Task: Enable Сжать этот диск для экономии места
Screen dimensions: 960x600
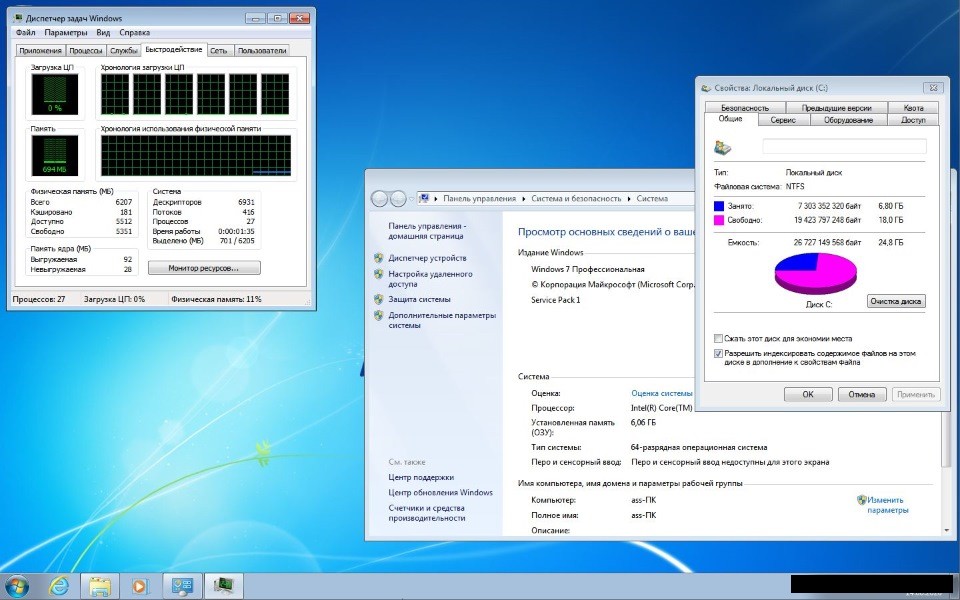Action: [x=718, y=339]
